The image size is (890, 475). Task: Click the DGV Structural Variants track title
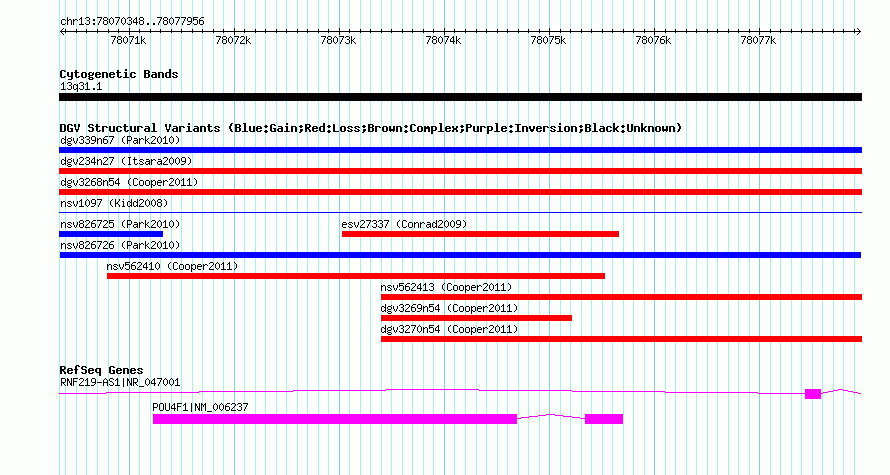click(x=371, y=128)
